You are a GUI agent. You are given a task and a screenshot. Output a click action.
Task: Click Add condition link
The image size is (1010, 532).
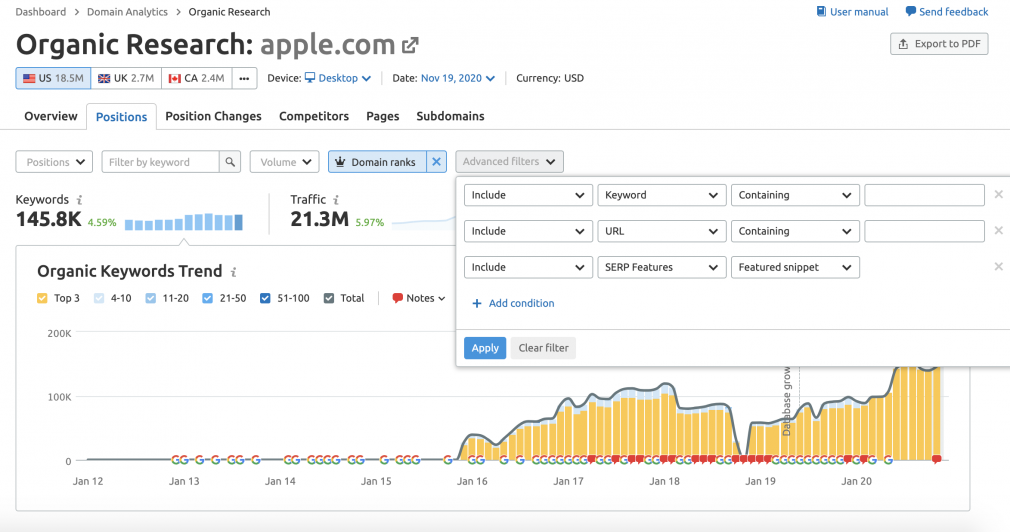513,303
